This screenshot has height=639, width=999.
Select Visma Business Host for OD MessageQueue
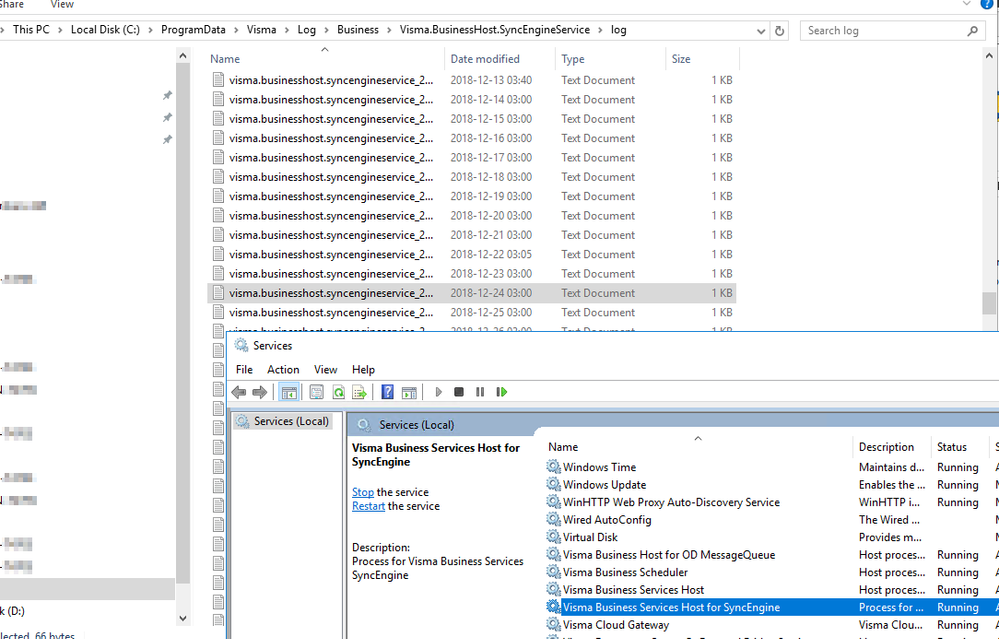770,555
